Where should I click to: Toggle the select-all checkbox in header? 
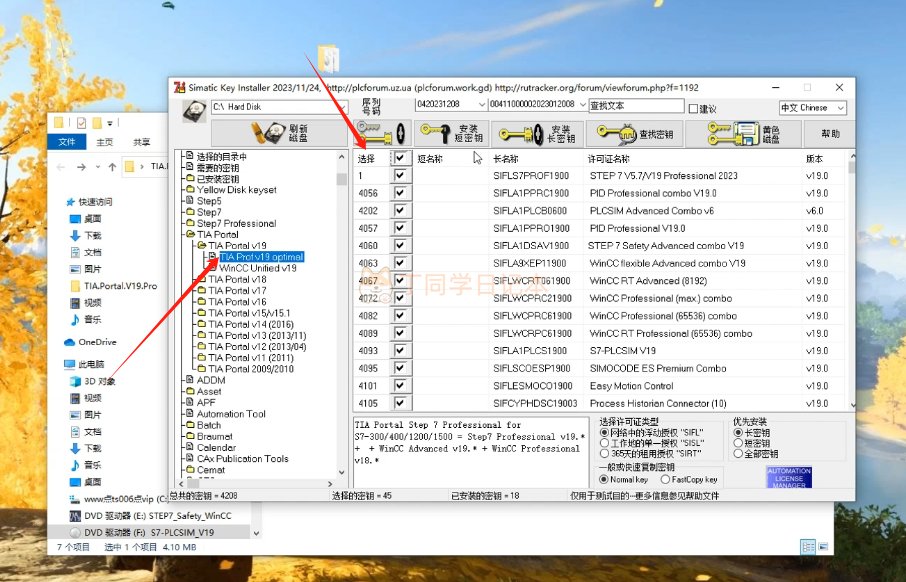pos(400,158)
